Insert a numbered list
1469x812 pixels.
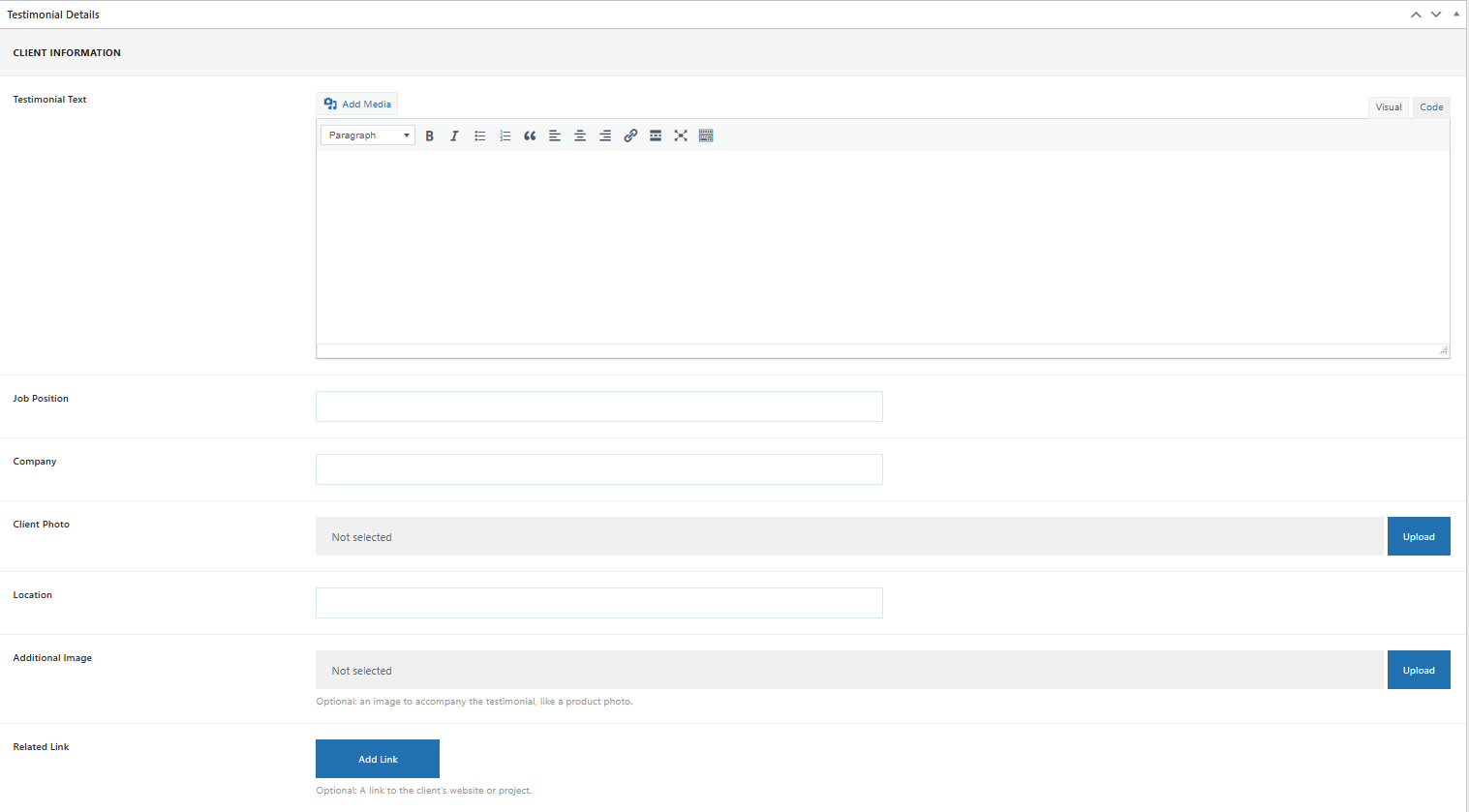click(x=505, y=136)
